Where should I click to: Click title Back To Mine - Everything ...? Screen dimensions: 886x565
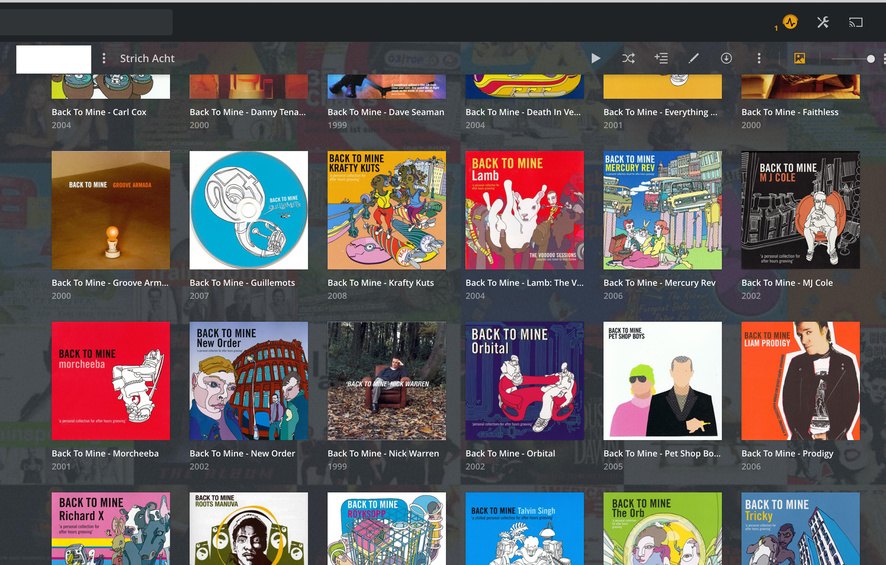[x=660, y=112]
